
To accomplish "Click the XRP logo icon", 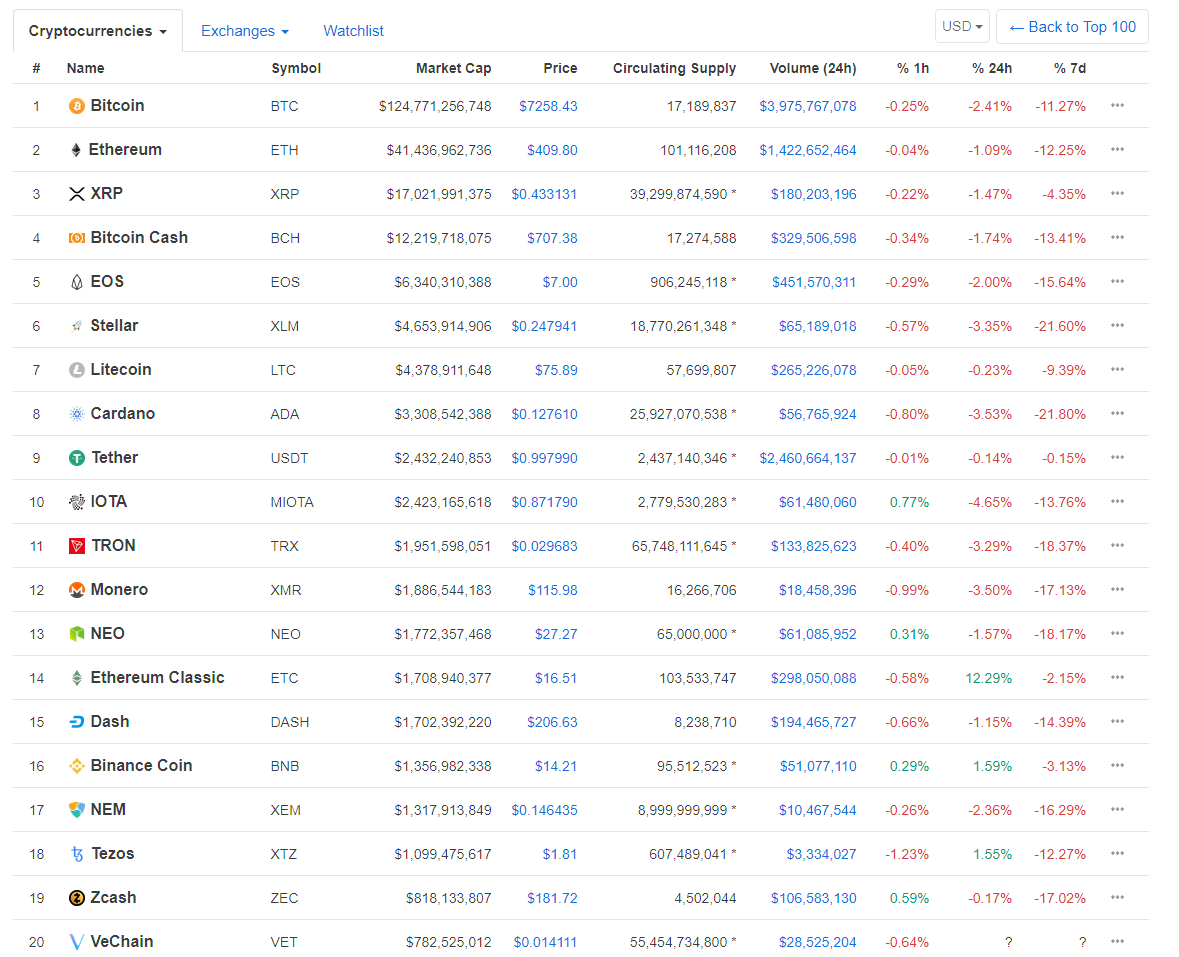I will click(x=77, y=194).
